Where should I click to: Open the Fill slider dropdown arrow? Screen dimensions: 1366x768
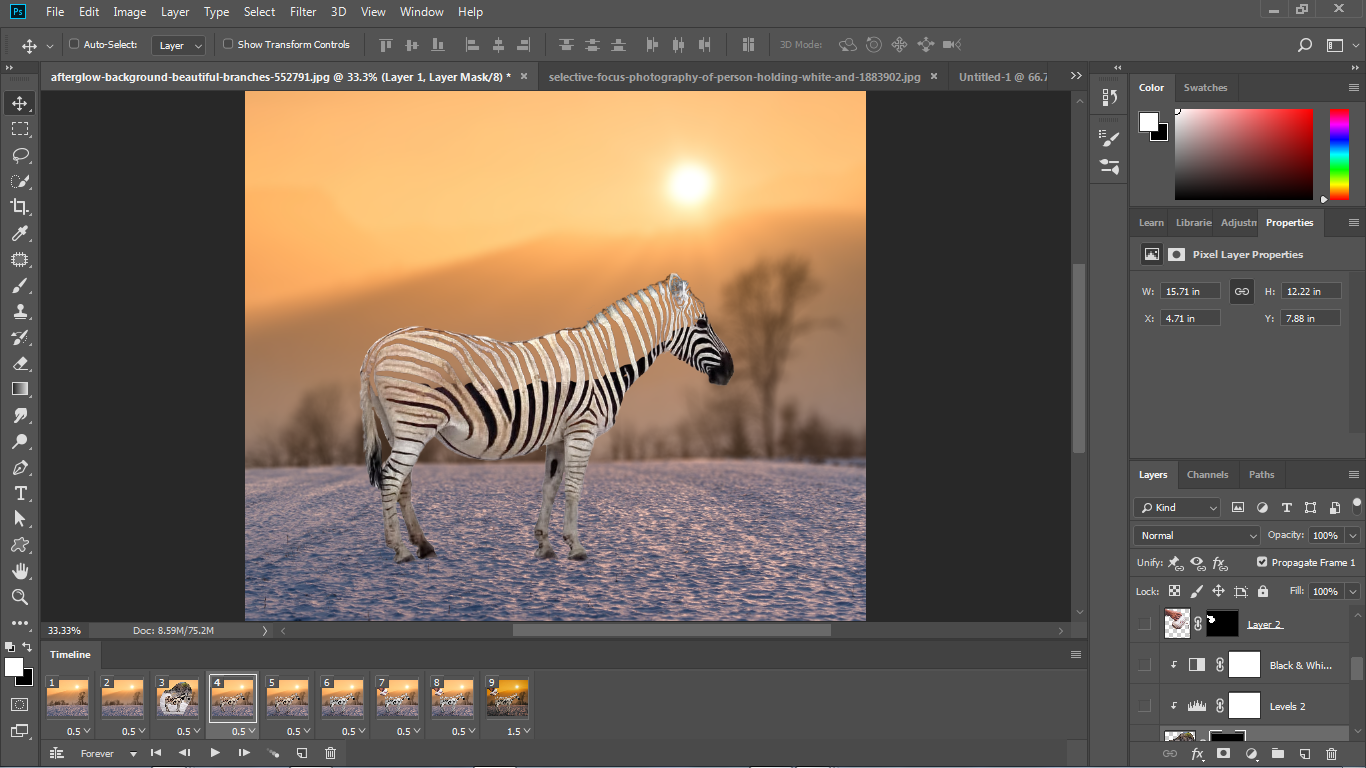(1351, 591)
